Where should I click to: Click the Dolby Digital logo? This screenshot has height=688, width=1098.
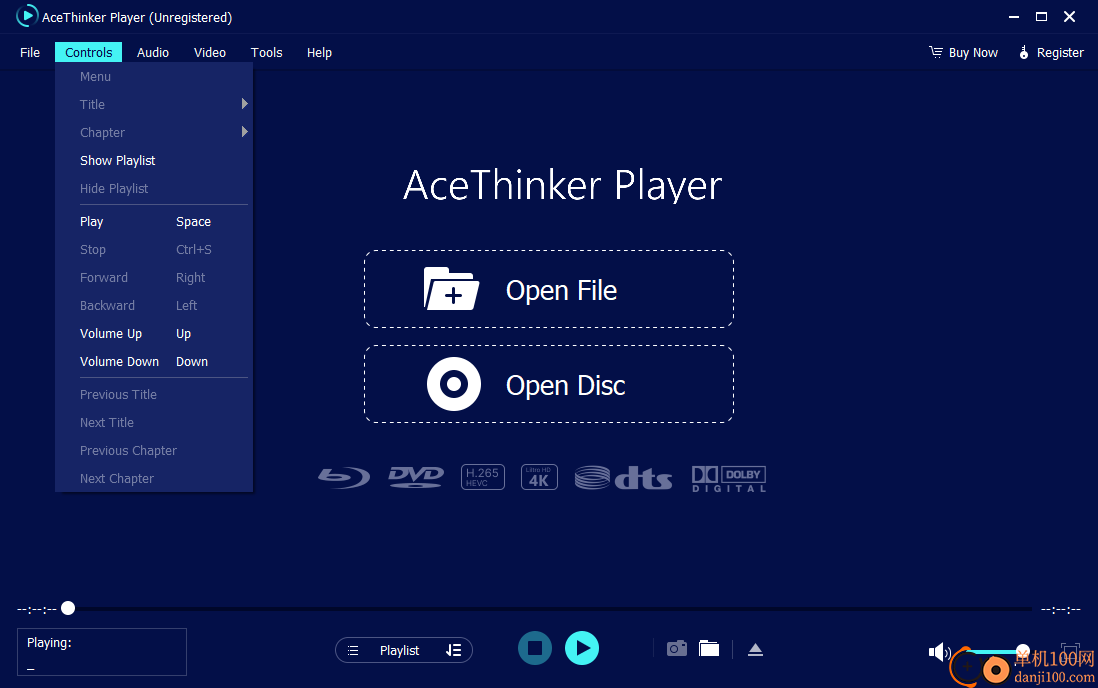click(729, 479)
